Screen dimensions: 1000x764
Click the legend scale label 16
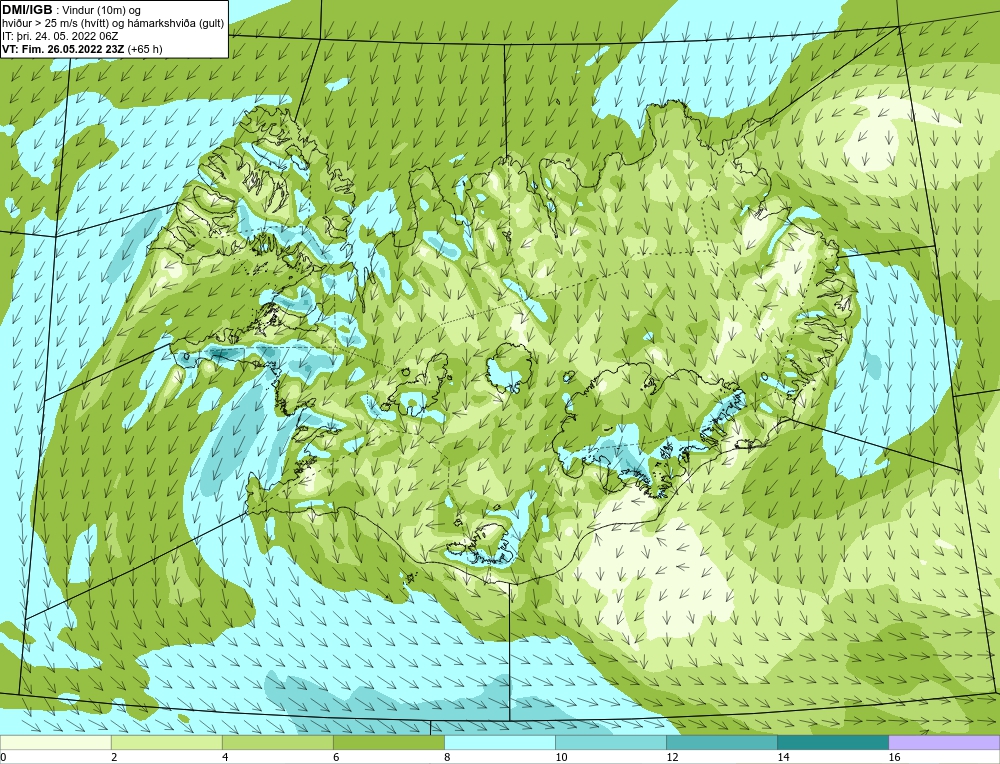(x=894, y=757)
